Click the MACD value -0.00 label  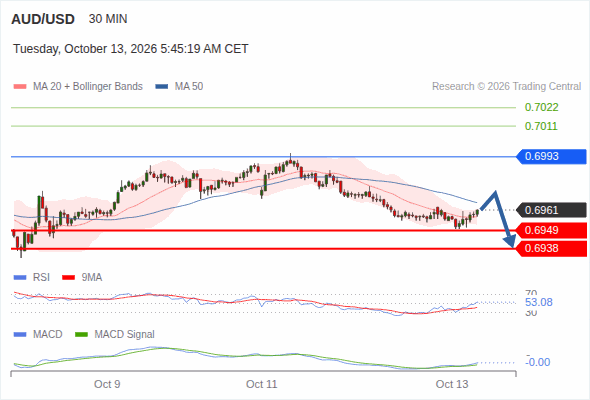pos(538,362)
